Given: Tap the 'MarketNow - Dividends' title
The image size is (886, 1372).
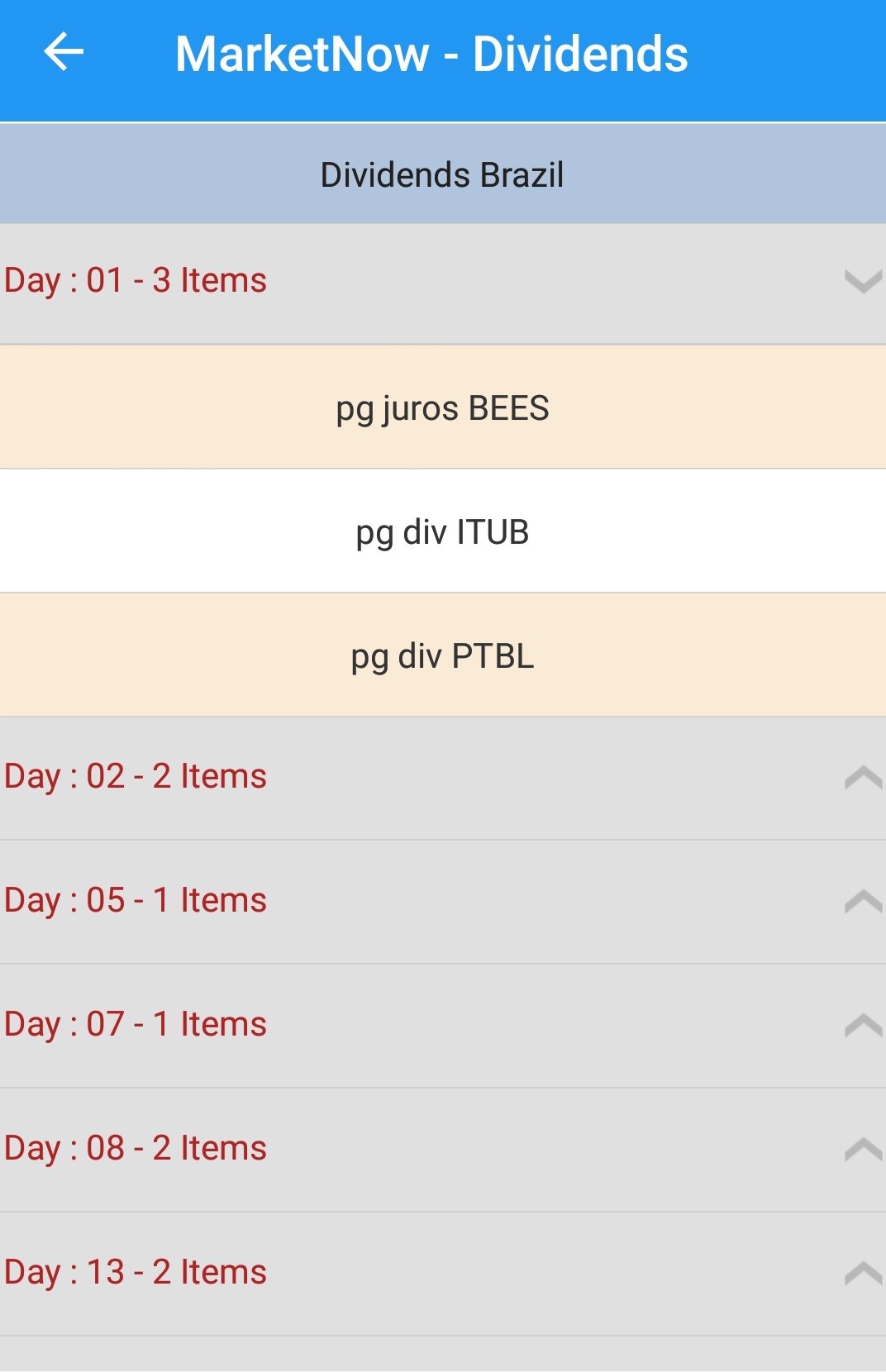Looking at the screenshot, I should [431, 55].
